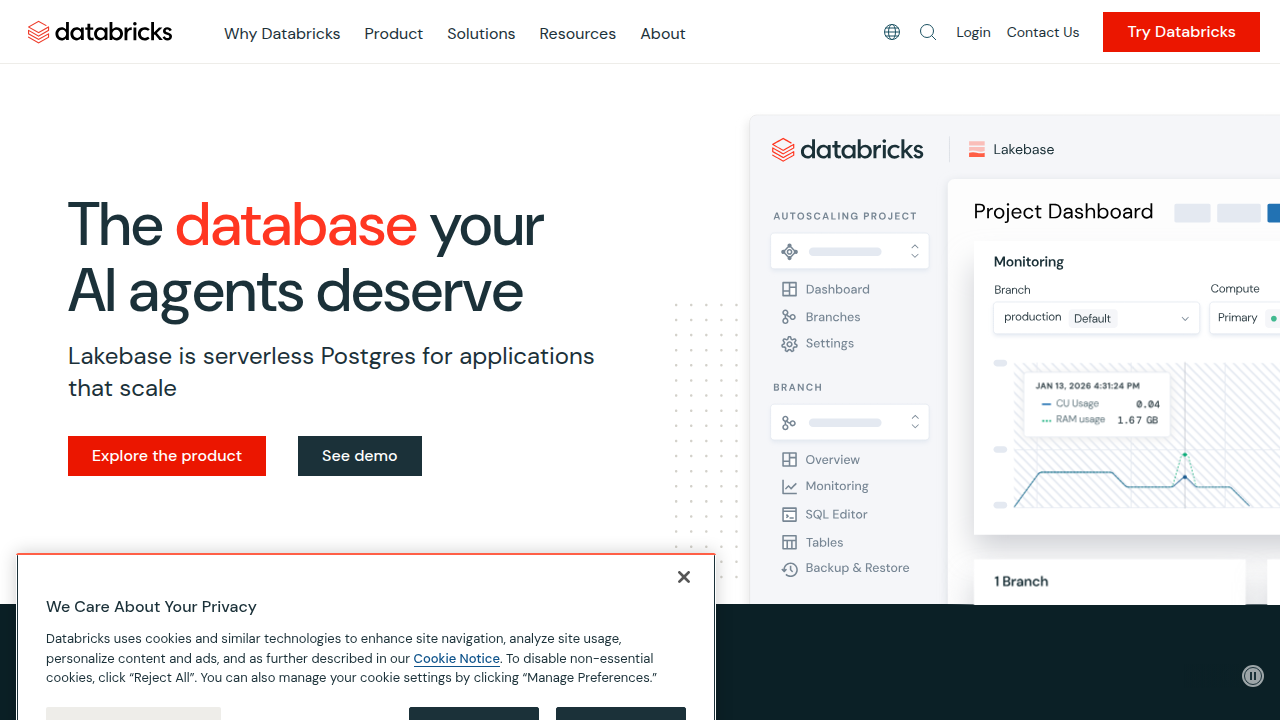Click the CU Usage tooltip value
The height and width of the screenshot is (720, 1280).
1148,404
